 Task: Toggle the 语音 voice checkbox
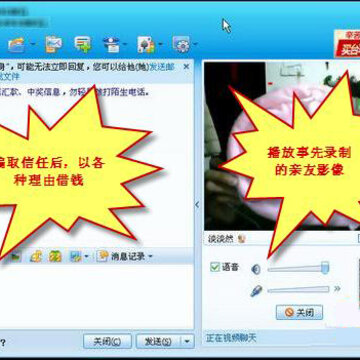(215, 267)
